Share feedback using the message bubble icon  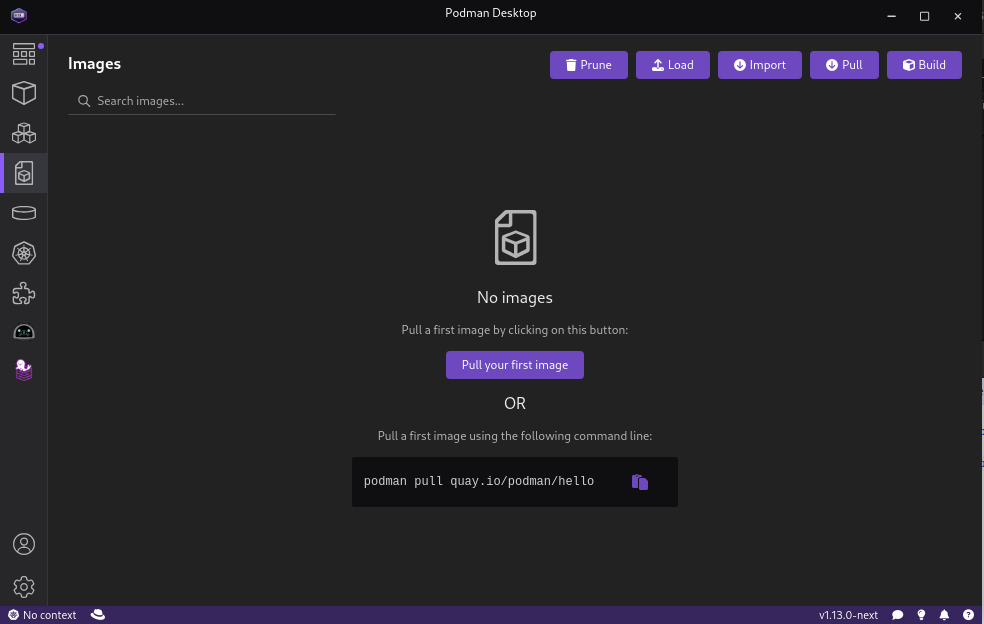pyautogui.click(x=897, y=615)
